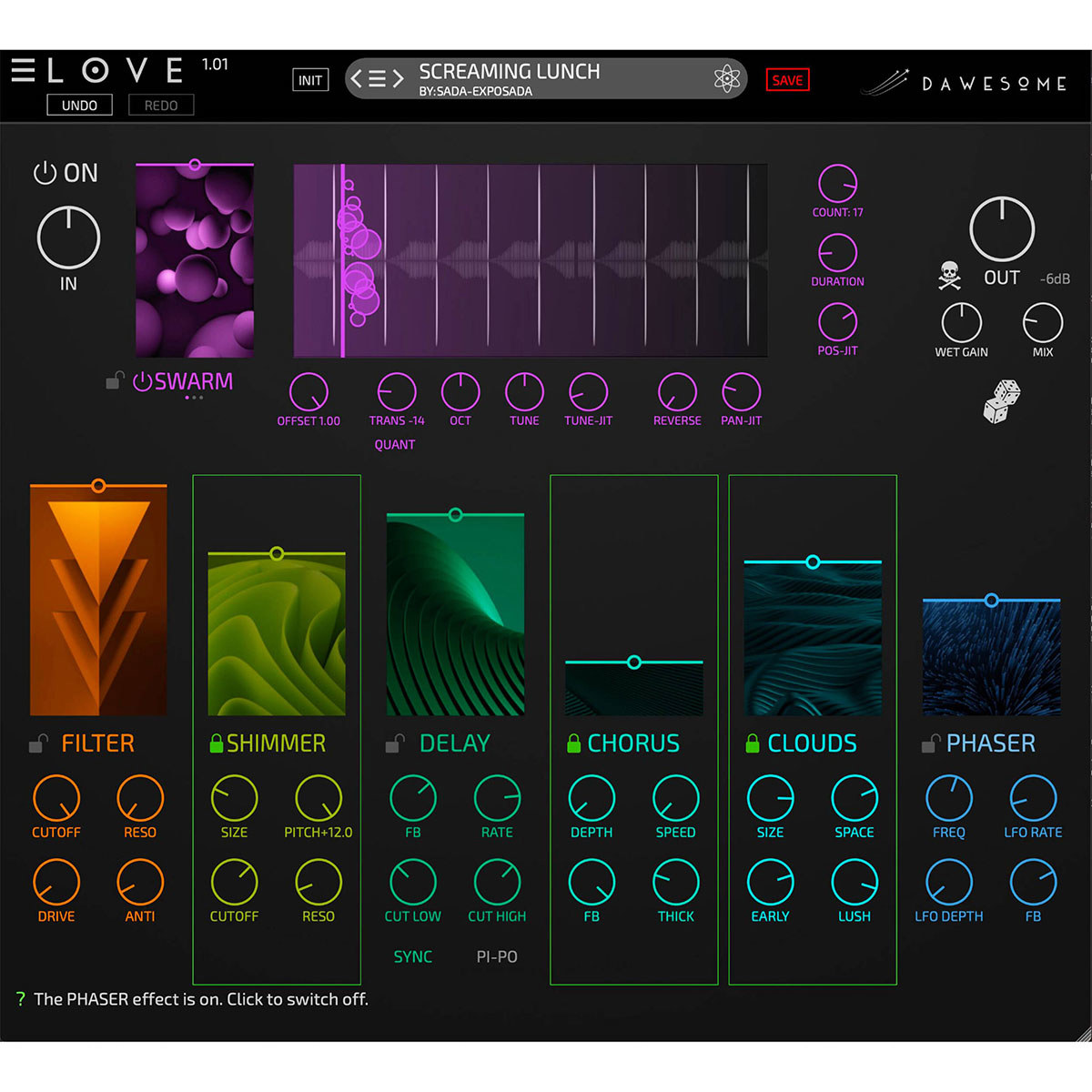1092x1092 pixels.
Task: Toggle the SWARM lock icon
Action: click(x=115, y=380)
